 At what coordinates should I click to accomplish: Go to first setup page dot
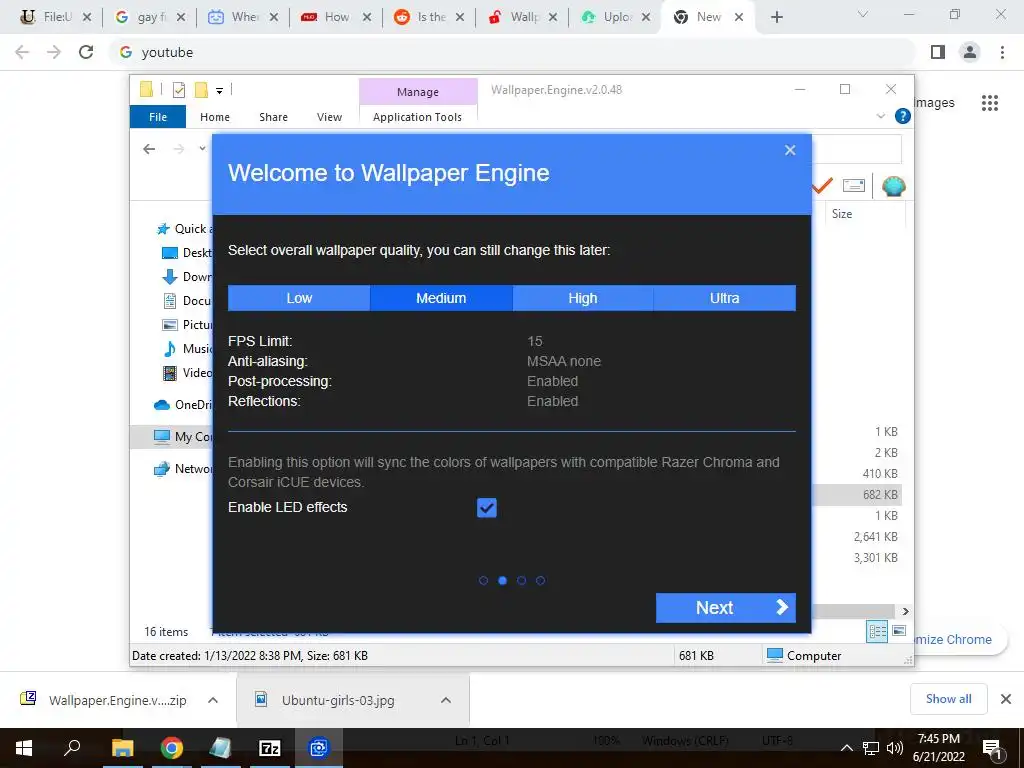[483, 580]
